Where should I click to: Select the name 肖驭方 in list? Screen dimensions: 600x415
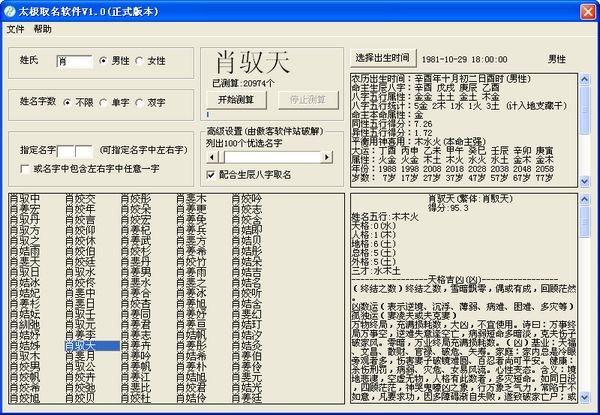(24, 231)
